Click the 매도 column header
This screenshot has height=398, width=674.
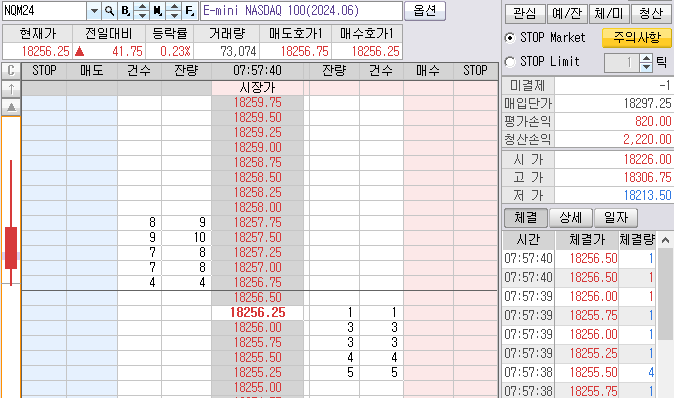92,70
